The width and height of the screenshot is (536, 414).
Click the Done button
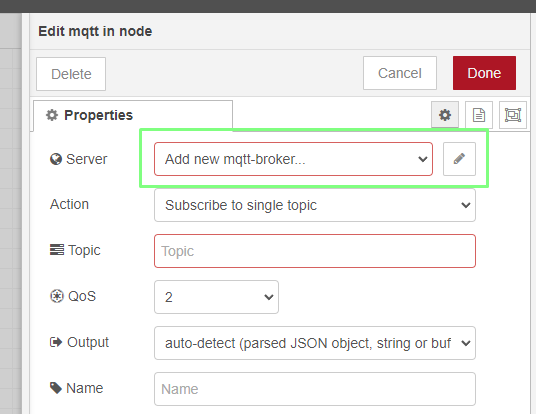(x=484, y=73)
